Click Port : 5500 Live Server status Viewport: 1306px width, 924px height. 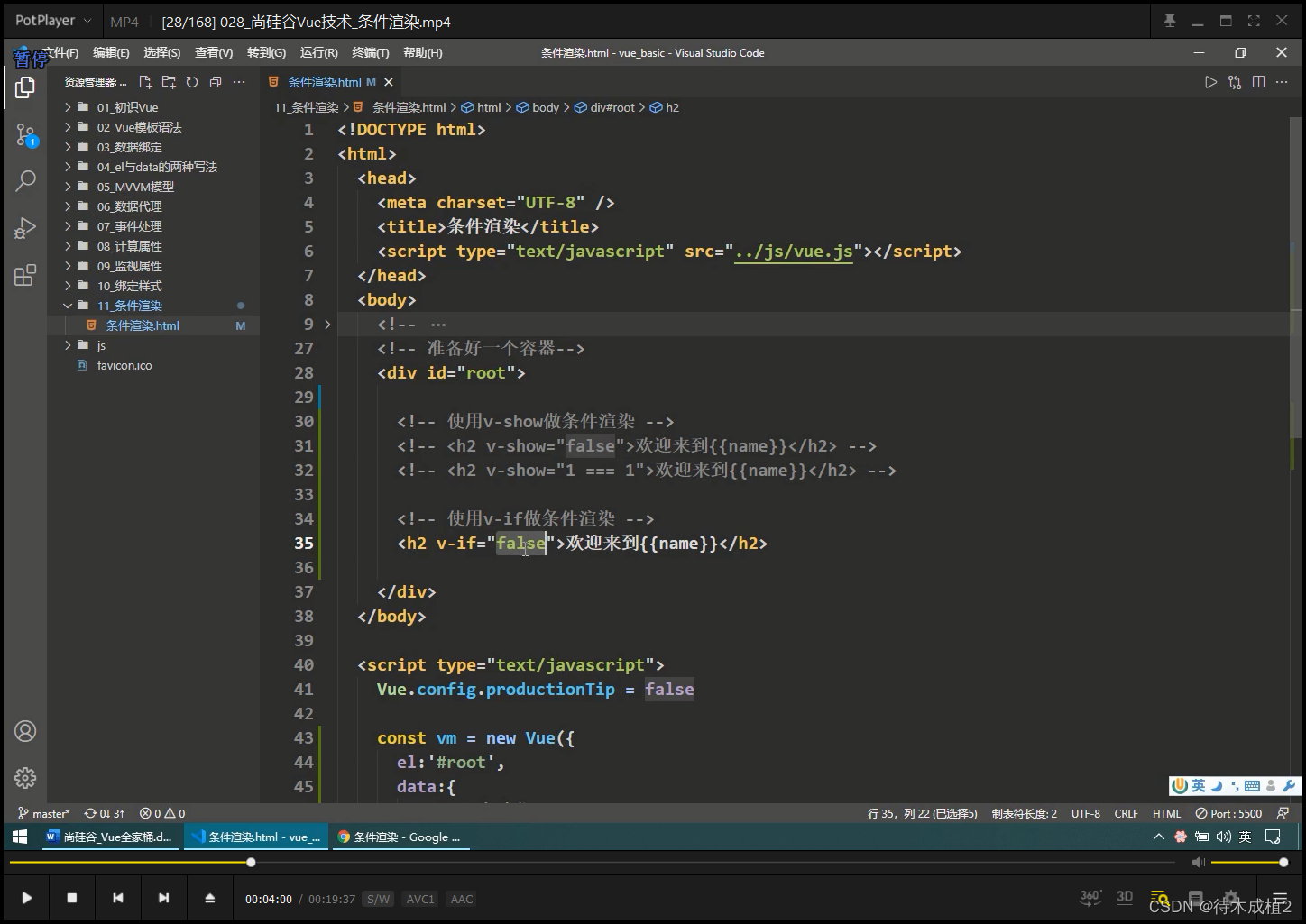tap(1228, 813)
